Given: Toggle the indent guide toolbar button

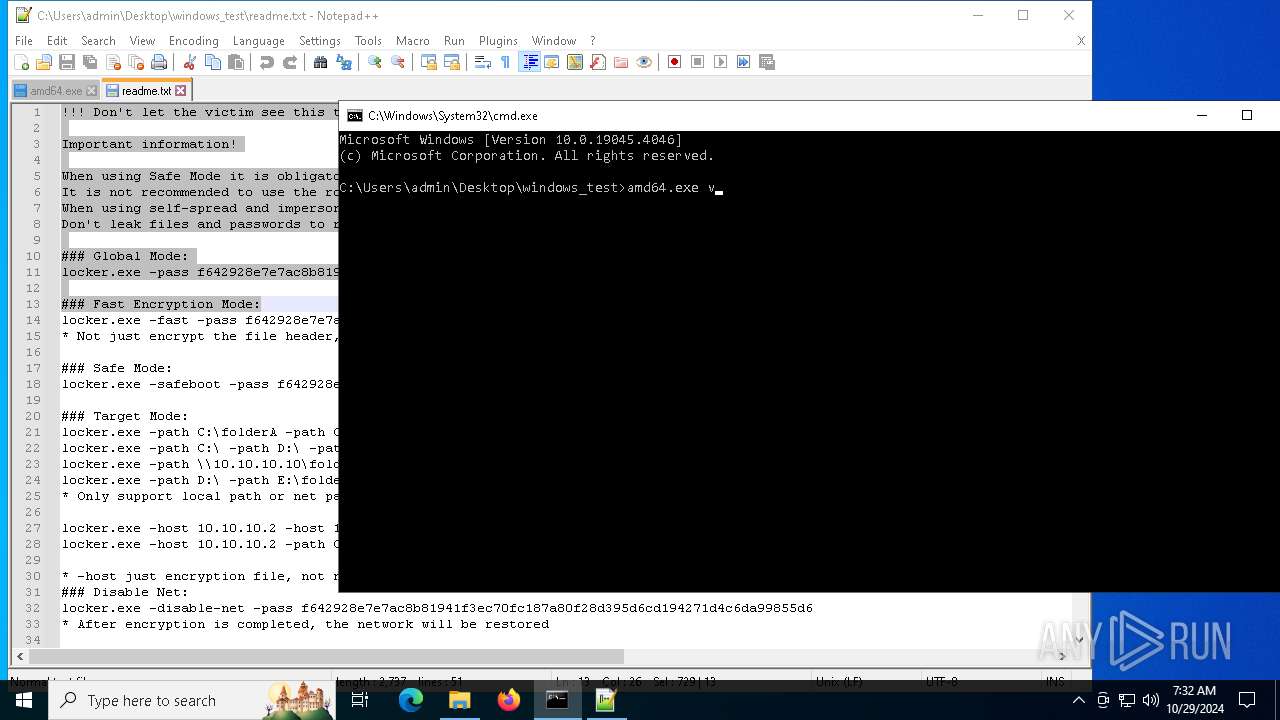Looking at the screenshot, I should click(x=529, y=62).
